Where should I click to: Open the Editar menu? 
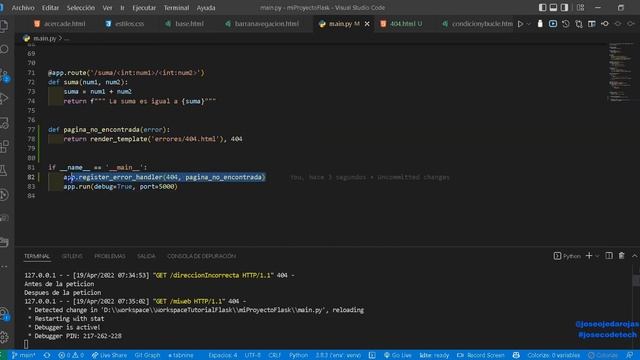[x=50, y=8]
